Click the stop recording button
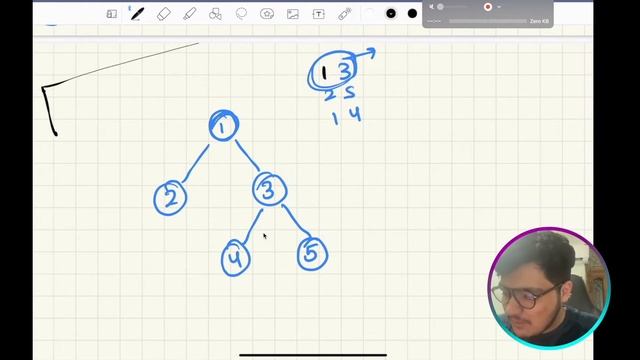This screenshot has width=640, height=360. [488, 7]
